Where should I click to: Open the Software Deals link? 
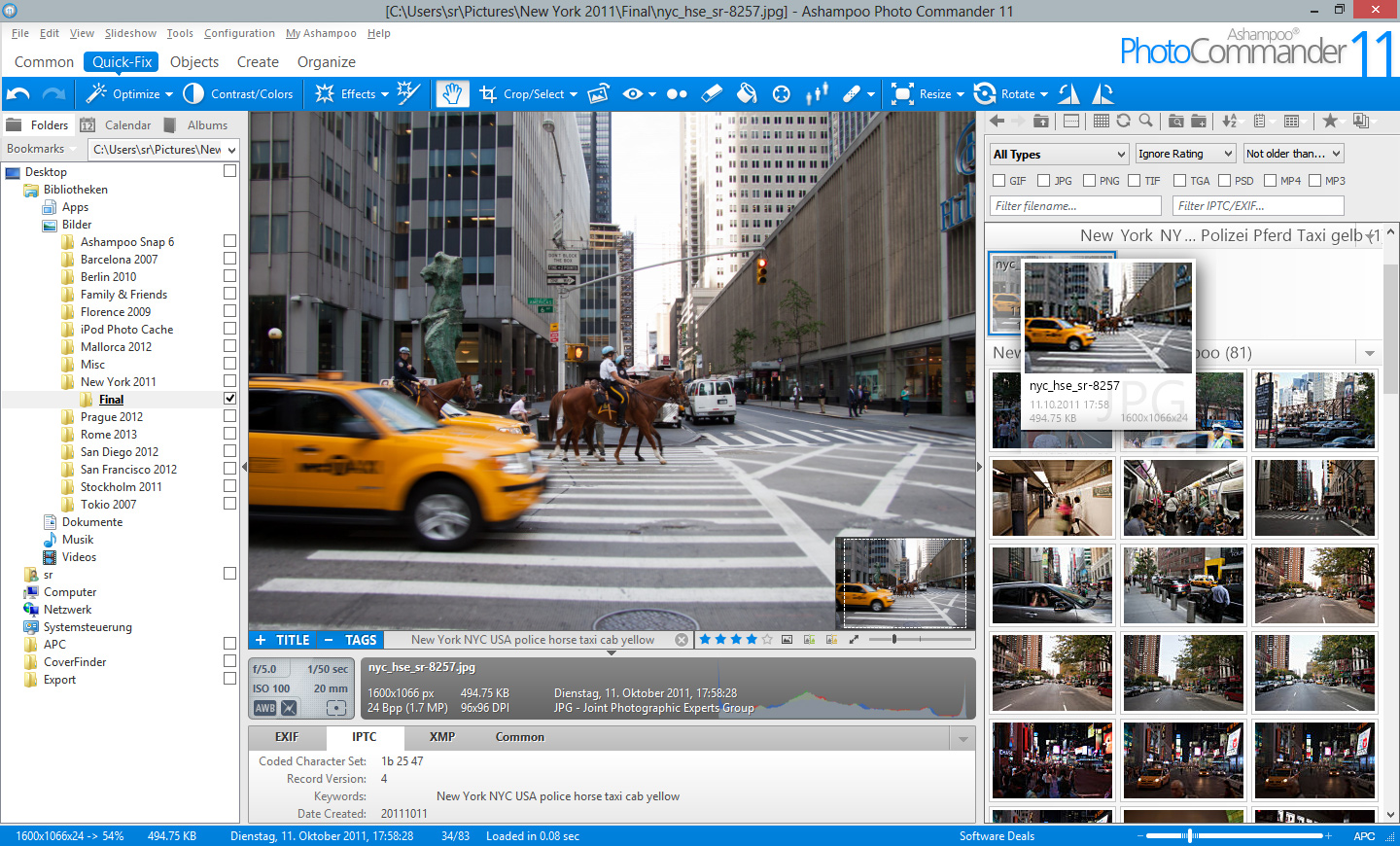[x=997, y=836]
